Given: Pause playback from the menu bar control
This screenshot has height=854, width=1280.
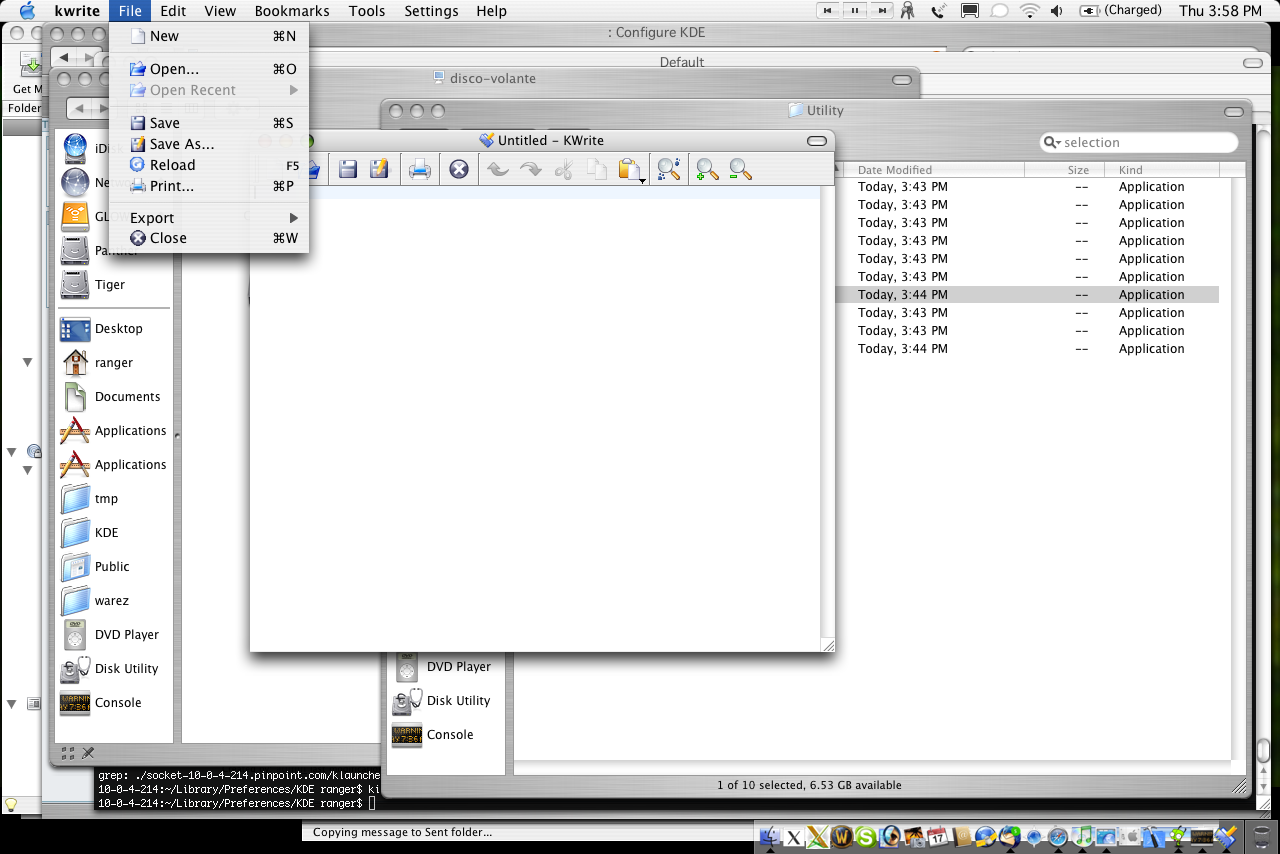Looking at the screenshot, I should [855, 11].
